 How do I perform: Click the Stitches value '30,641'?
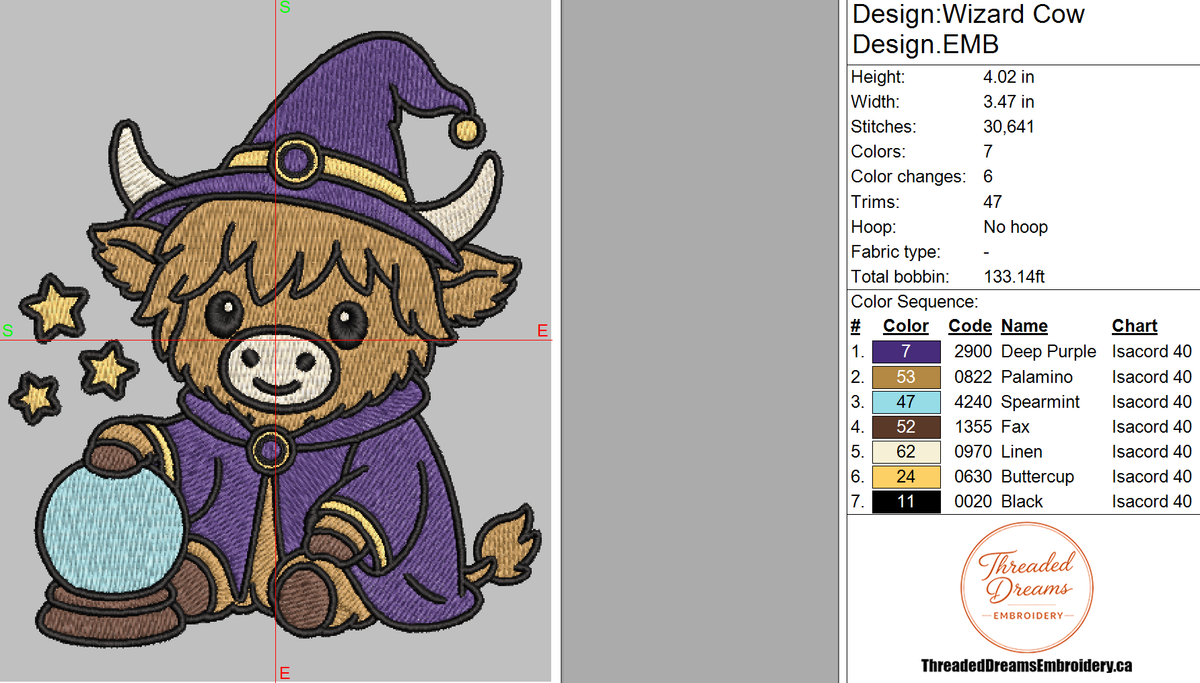point(1009,127)
